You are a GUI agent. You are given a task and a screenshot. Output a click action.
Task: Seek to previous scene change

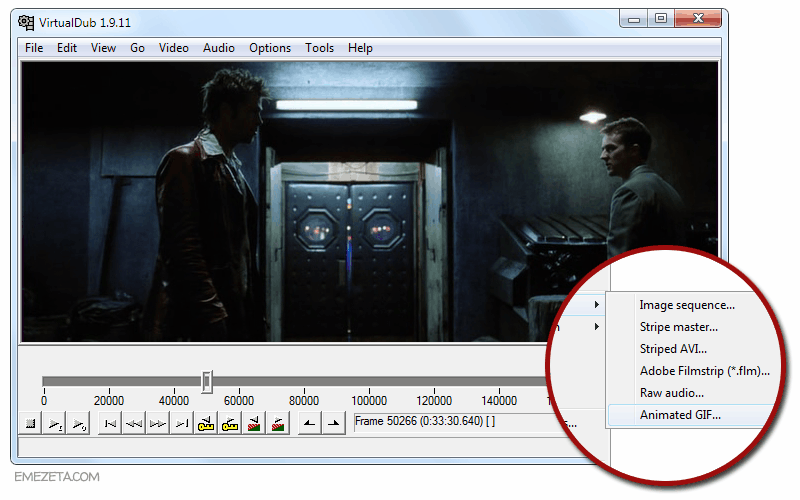(254, 423)
